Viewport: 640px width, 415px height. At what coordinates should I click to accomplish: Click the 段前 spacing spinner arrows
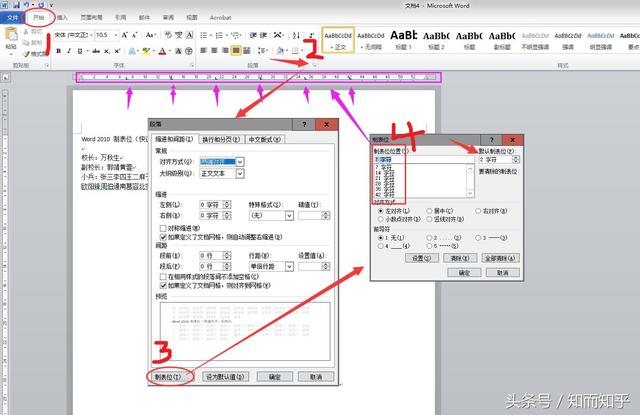pyautogui.click(x=227, y=255)
